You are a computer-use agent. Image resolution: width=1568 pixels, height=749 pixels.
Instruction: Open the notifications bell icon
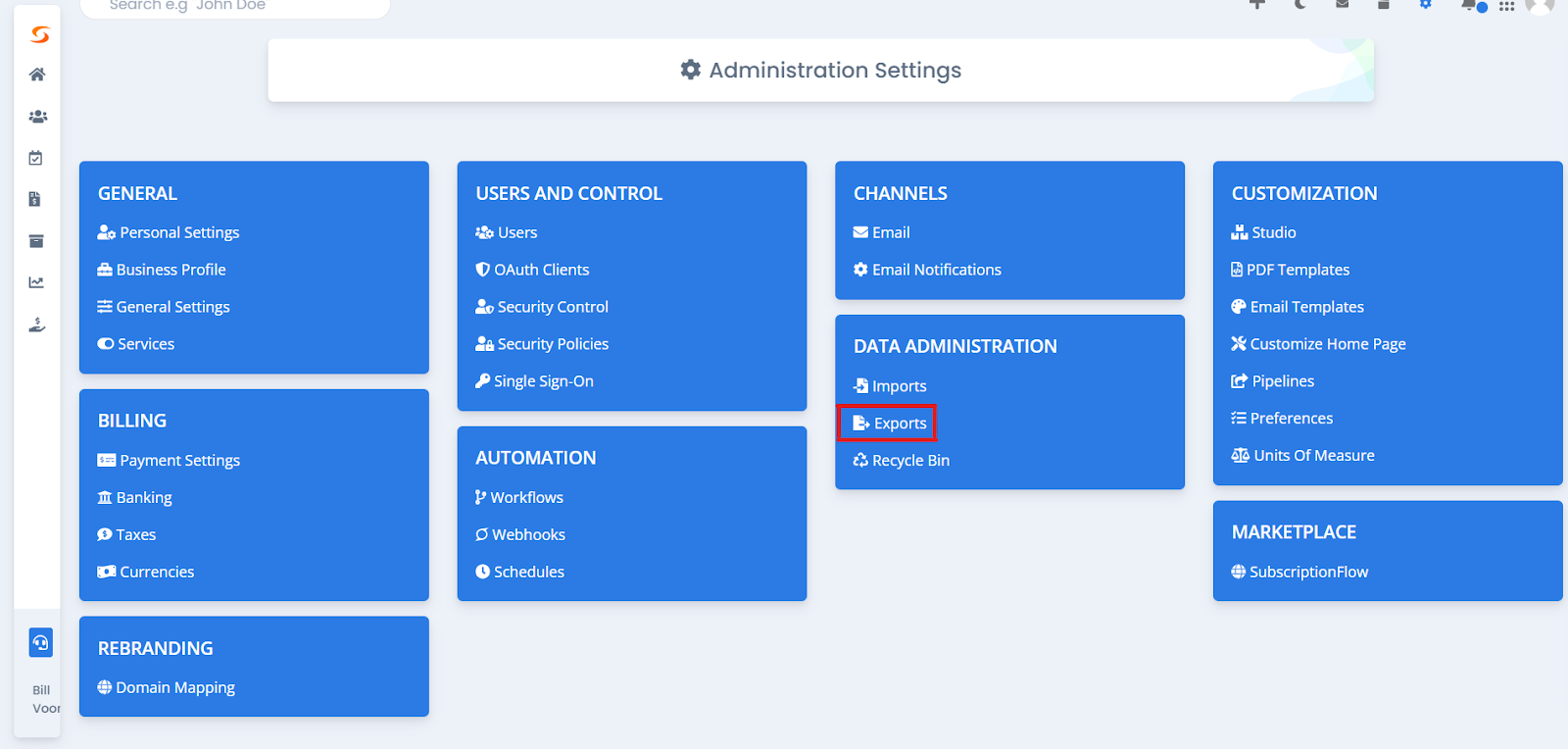tap(1469, 5)
